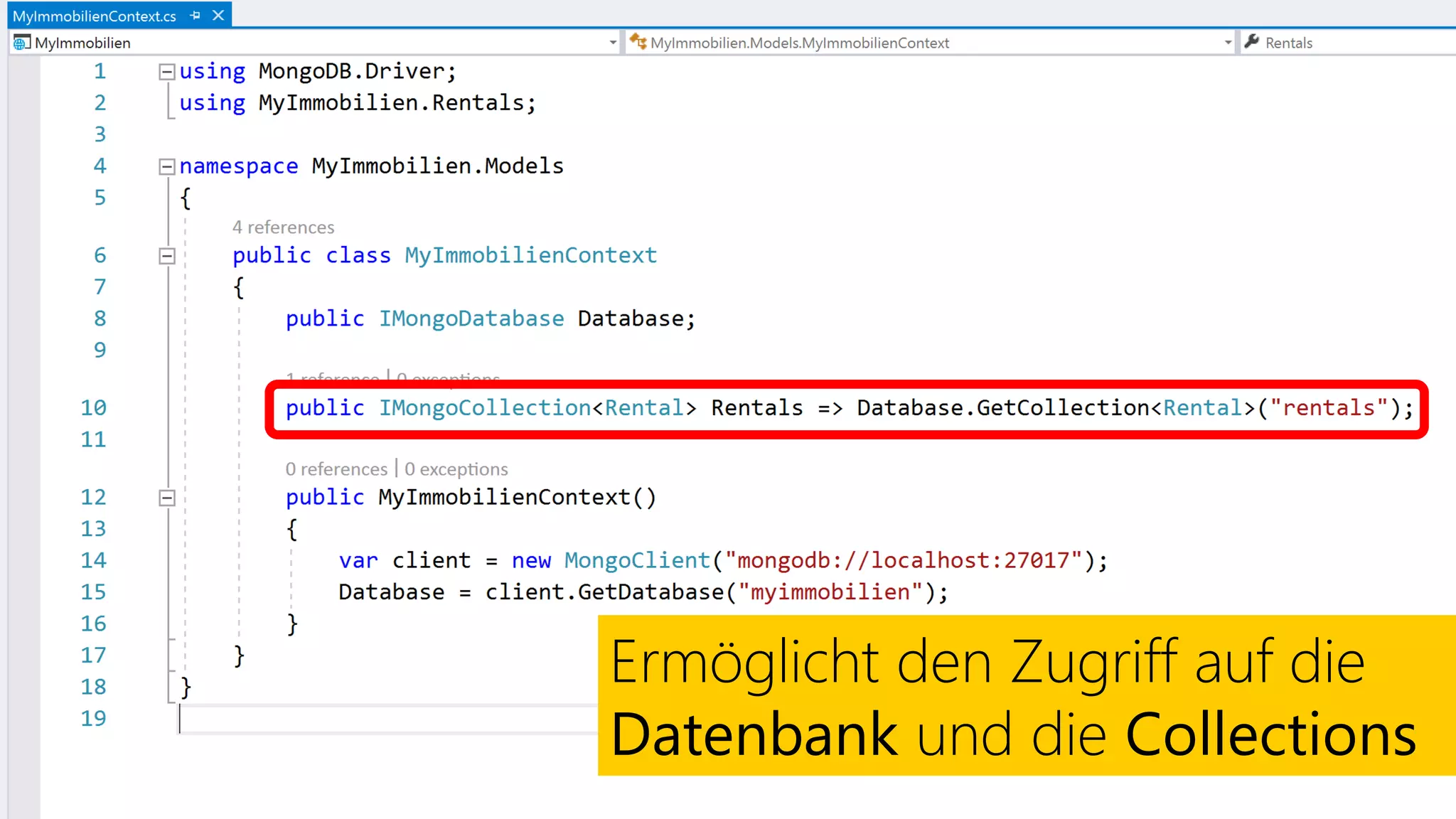Click the 'namespace' keyword
The height and width of the screenshot is (819, 1456).
click(x=239, y=166)
